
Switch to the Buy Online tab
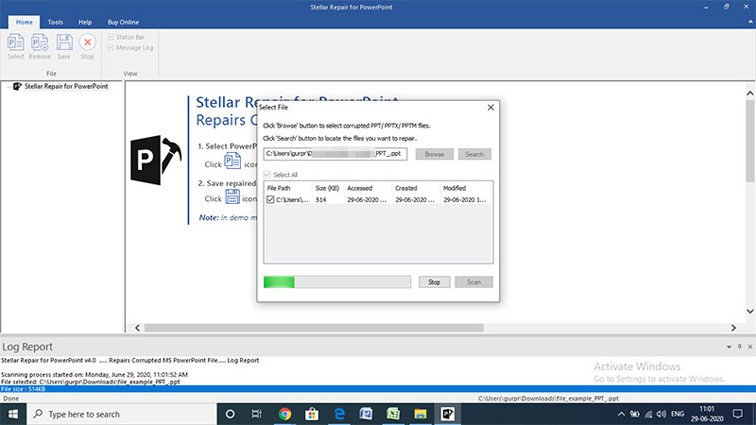pyautogui.click(x=123, y=21)
